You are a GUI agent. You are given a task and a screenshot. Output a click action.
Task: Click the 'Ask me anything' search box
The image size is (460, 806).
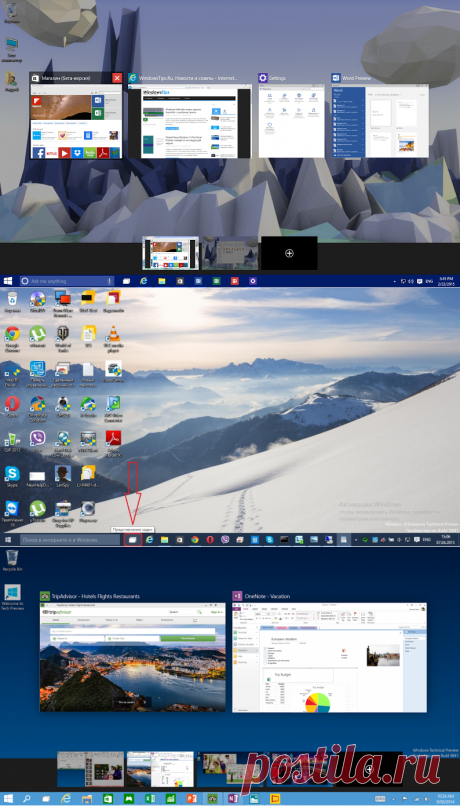click(67, 281)
